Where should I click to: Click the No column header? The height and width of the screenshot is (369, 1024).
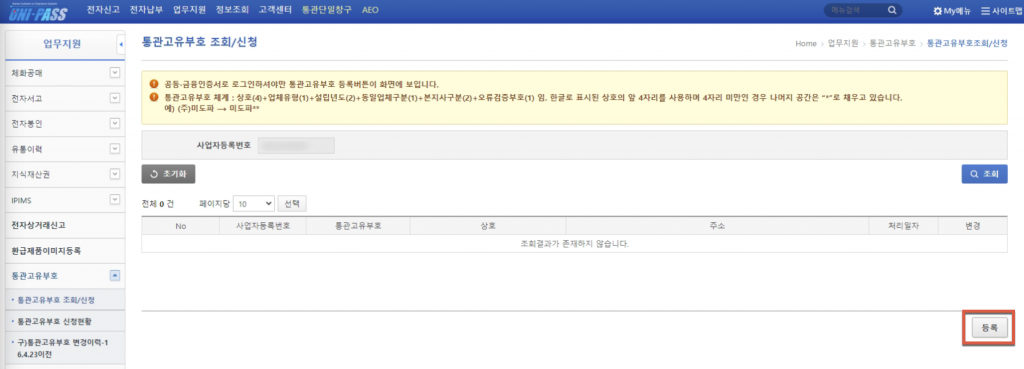[x=181, y=226]
